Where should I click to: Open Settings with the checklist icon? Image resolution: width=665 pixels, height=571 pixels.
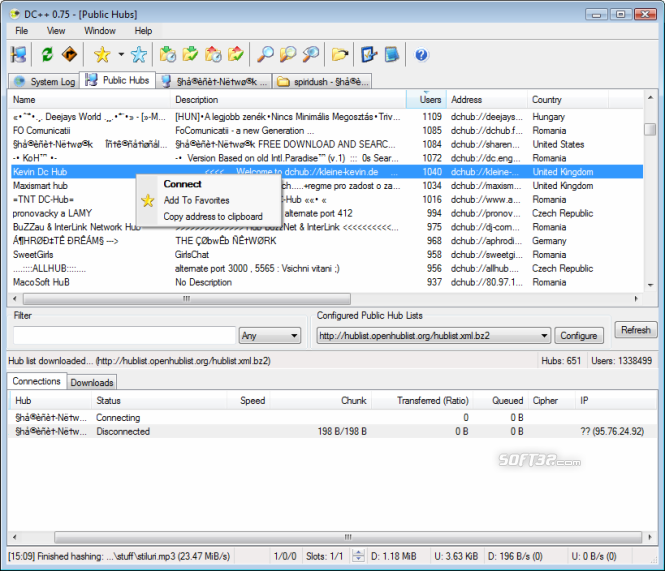click(x=369, y=55)
